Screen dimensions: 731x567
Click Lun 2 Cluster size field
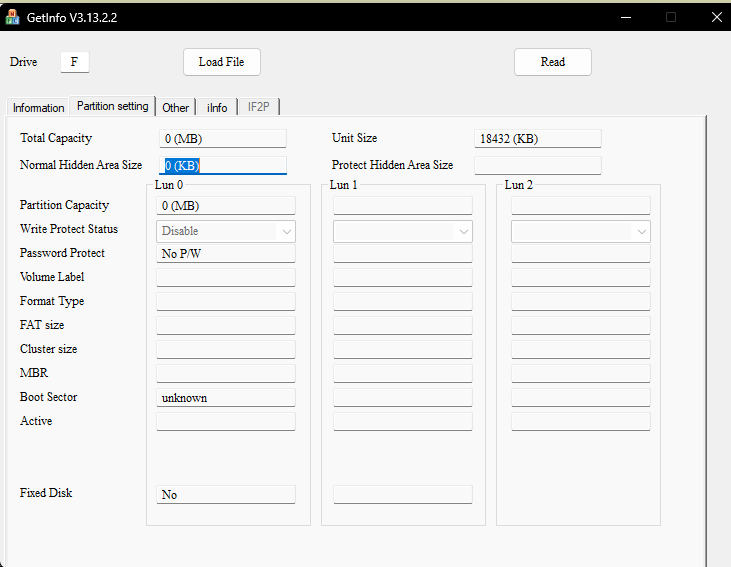click(x=580, y=350)
